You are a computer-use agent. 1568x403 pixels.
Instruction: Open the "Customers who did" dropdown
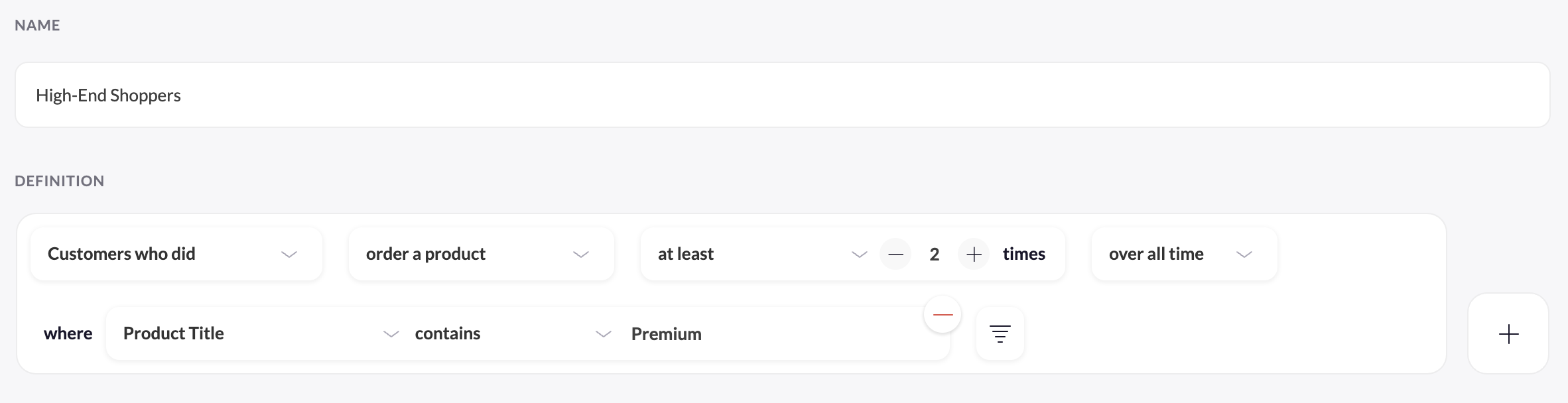176,254
